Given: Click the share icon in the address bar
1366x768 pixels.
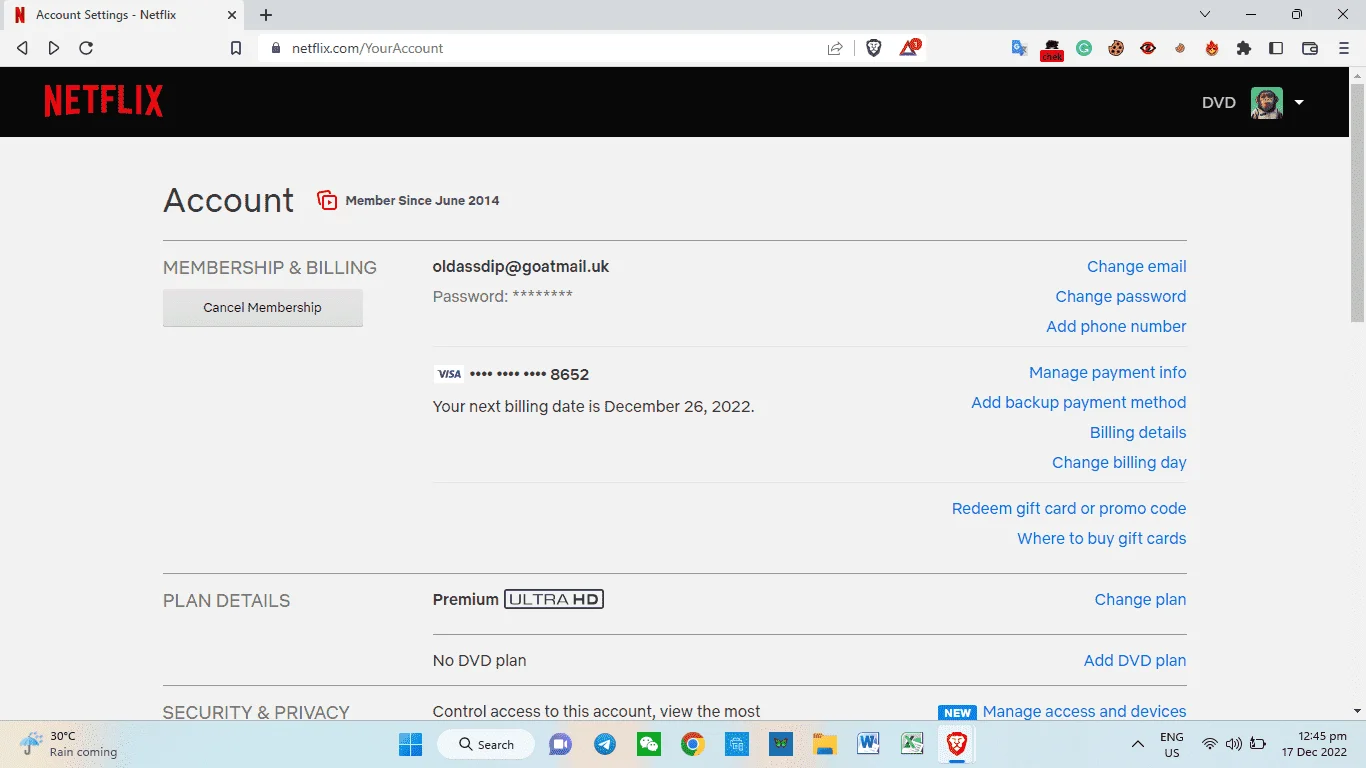Looking at the screenshot, I should click(835, 48).
